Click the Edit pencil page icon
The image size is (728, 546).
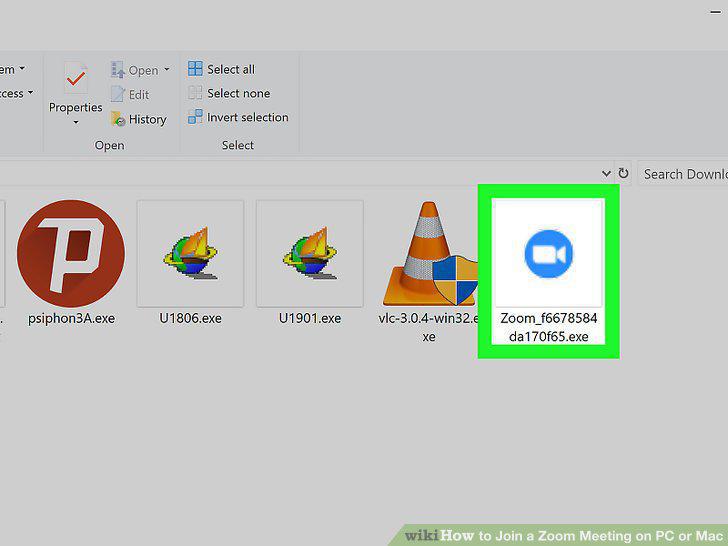pyautogui.click(x=118, y=94)
